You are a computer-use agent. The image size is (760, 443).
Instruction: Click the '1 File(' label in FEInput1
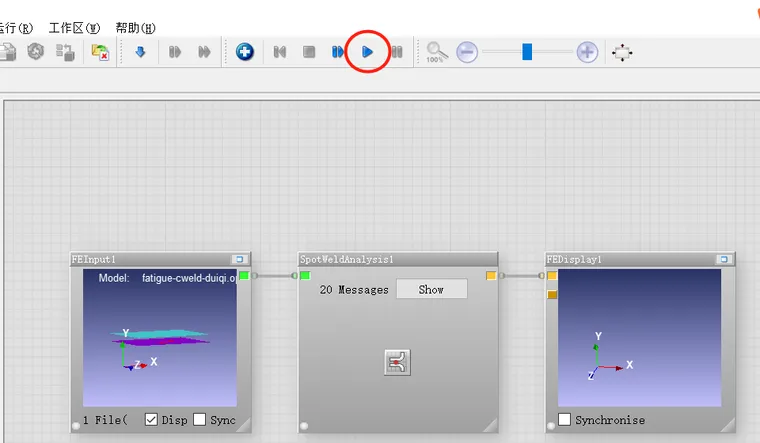(x=105, y=420)
